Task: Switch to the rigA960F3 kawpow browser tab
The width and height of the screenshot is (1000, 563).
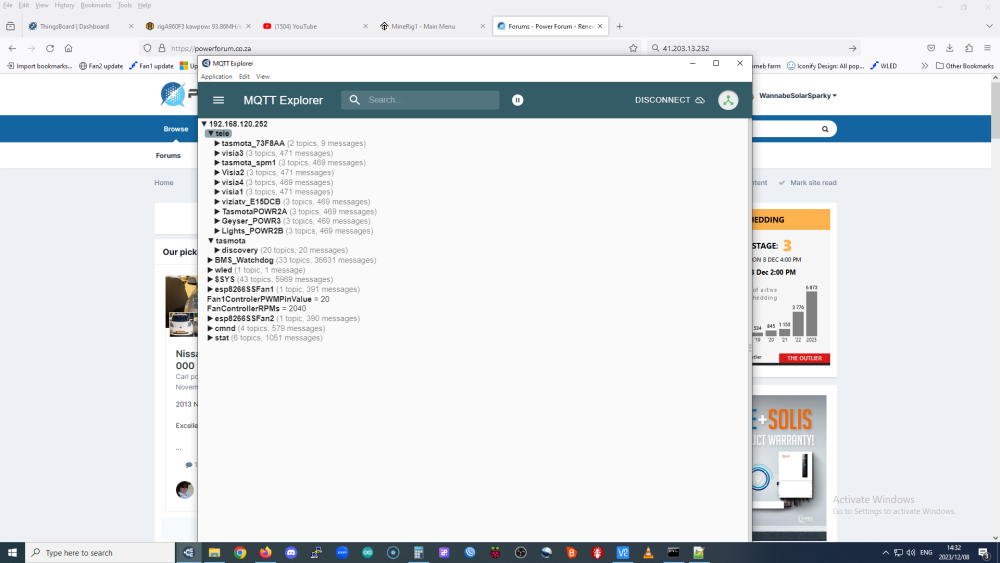Action: point(198,26)
